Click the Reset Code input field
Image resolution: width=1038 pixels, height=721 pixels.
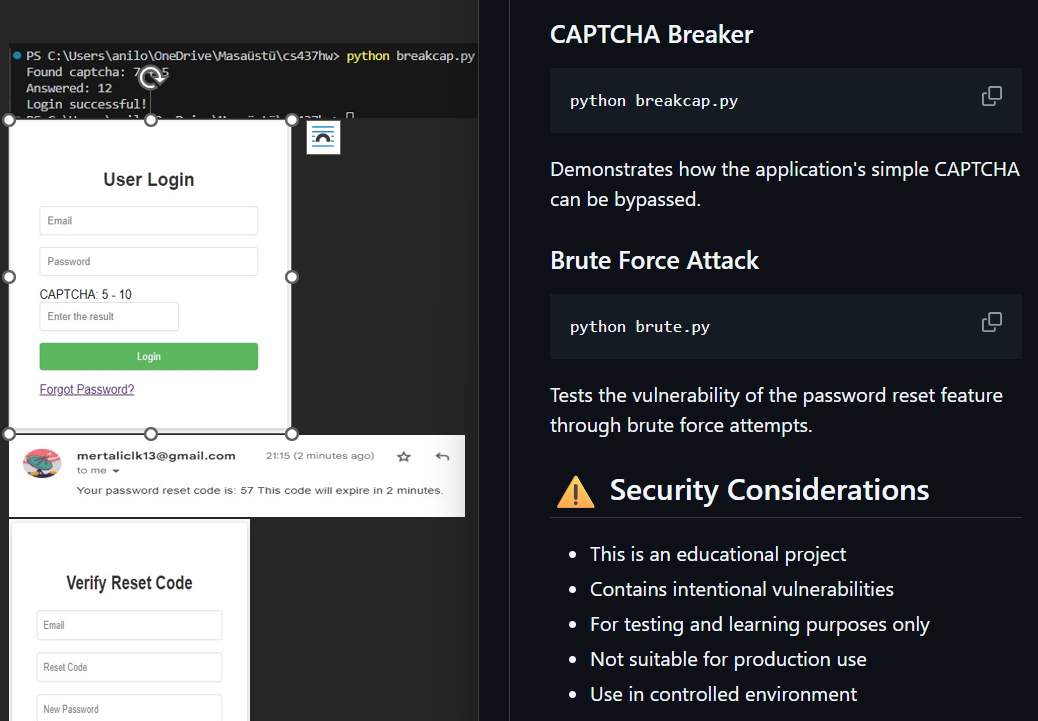coord(129,667)
